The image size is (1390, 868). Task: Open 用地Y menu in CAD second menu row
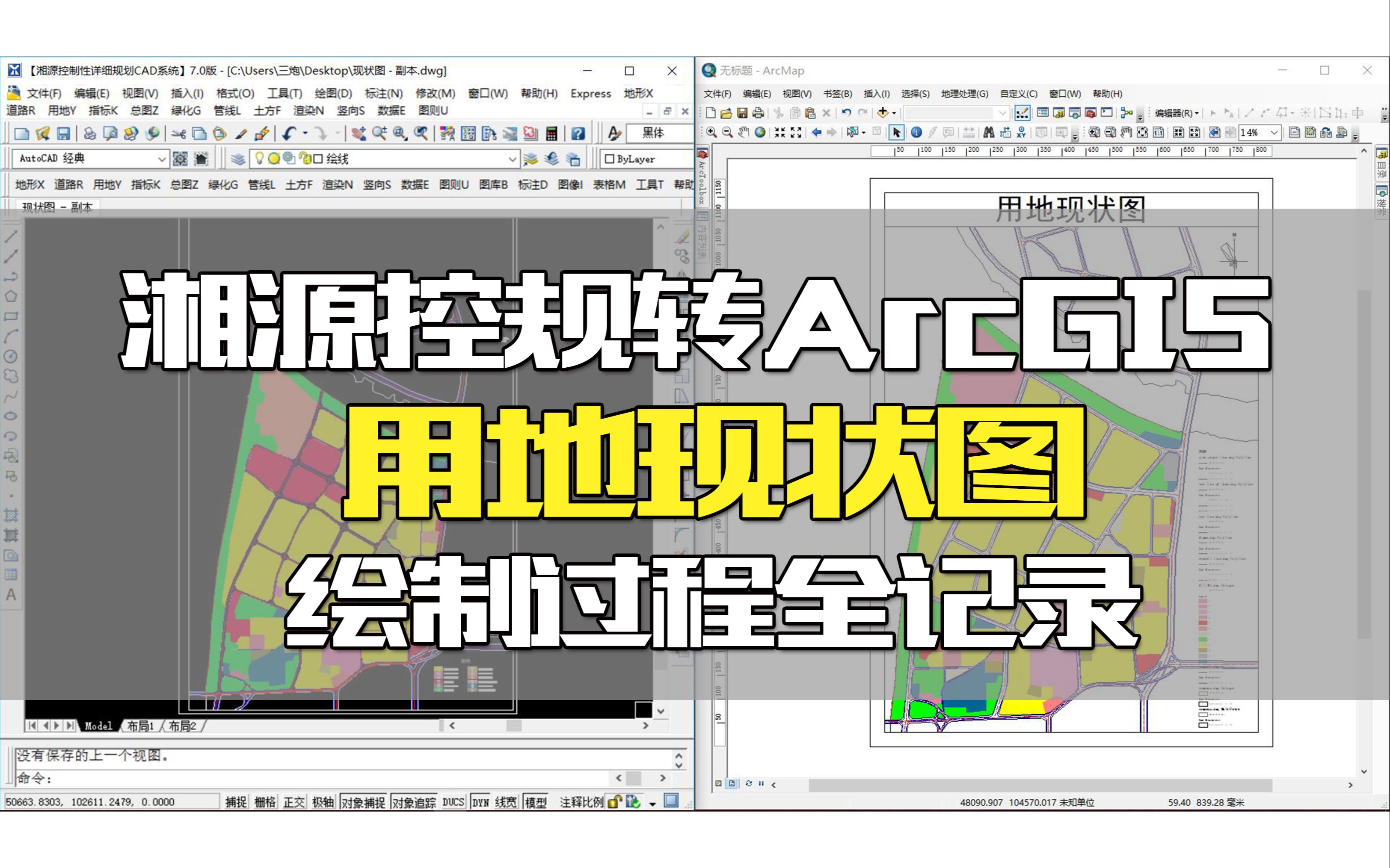click(x=62, y=110)
